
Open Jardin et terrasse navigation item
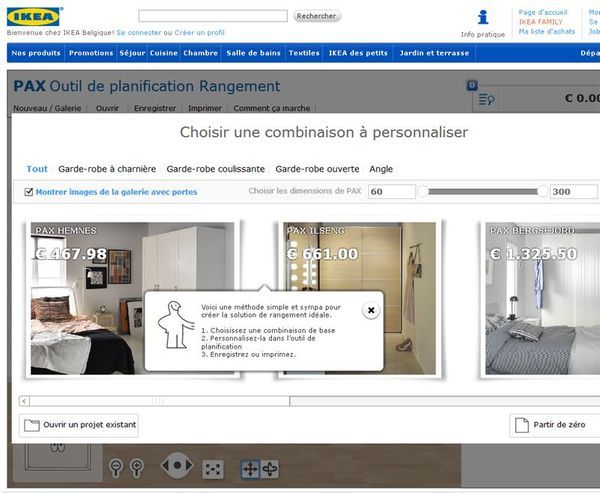click(x=434, y=53)
